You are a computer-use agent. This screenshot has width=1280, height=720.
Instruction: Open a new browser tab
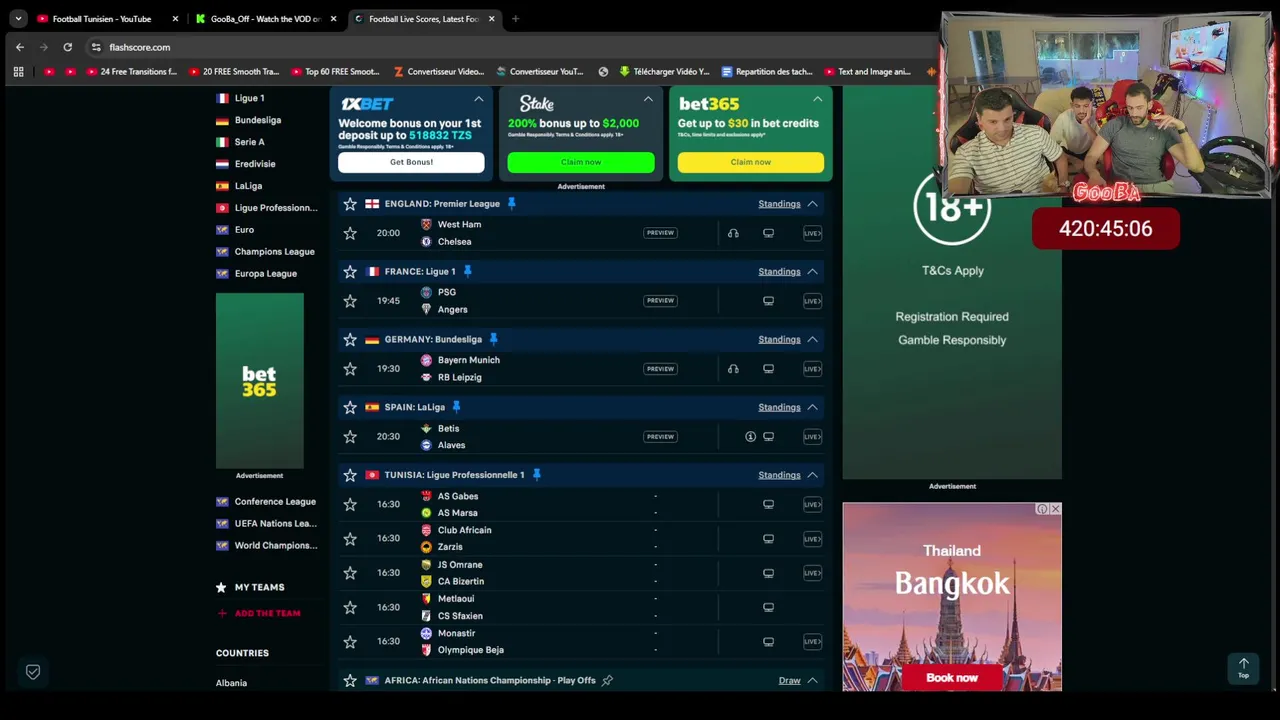coord(515,18)
